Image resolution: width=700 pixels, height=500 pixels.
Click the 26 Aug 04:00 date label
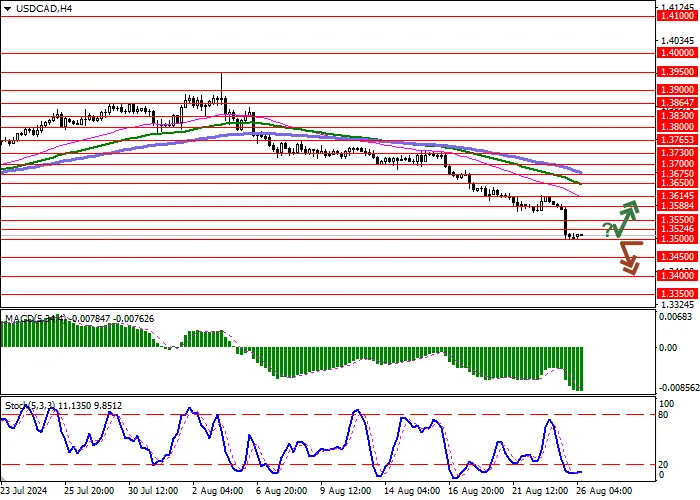604,491
